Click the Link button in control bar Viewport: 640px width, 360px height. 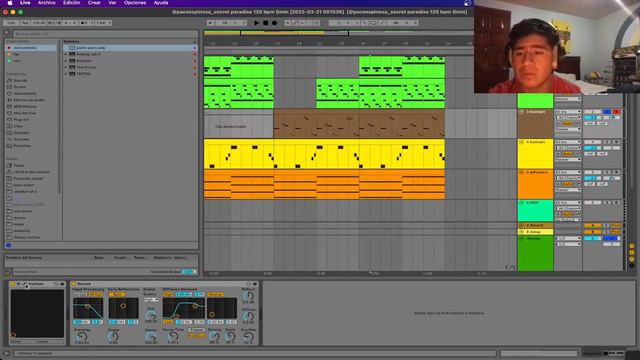11,23
